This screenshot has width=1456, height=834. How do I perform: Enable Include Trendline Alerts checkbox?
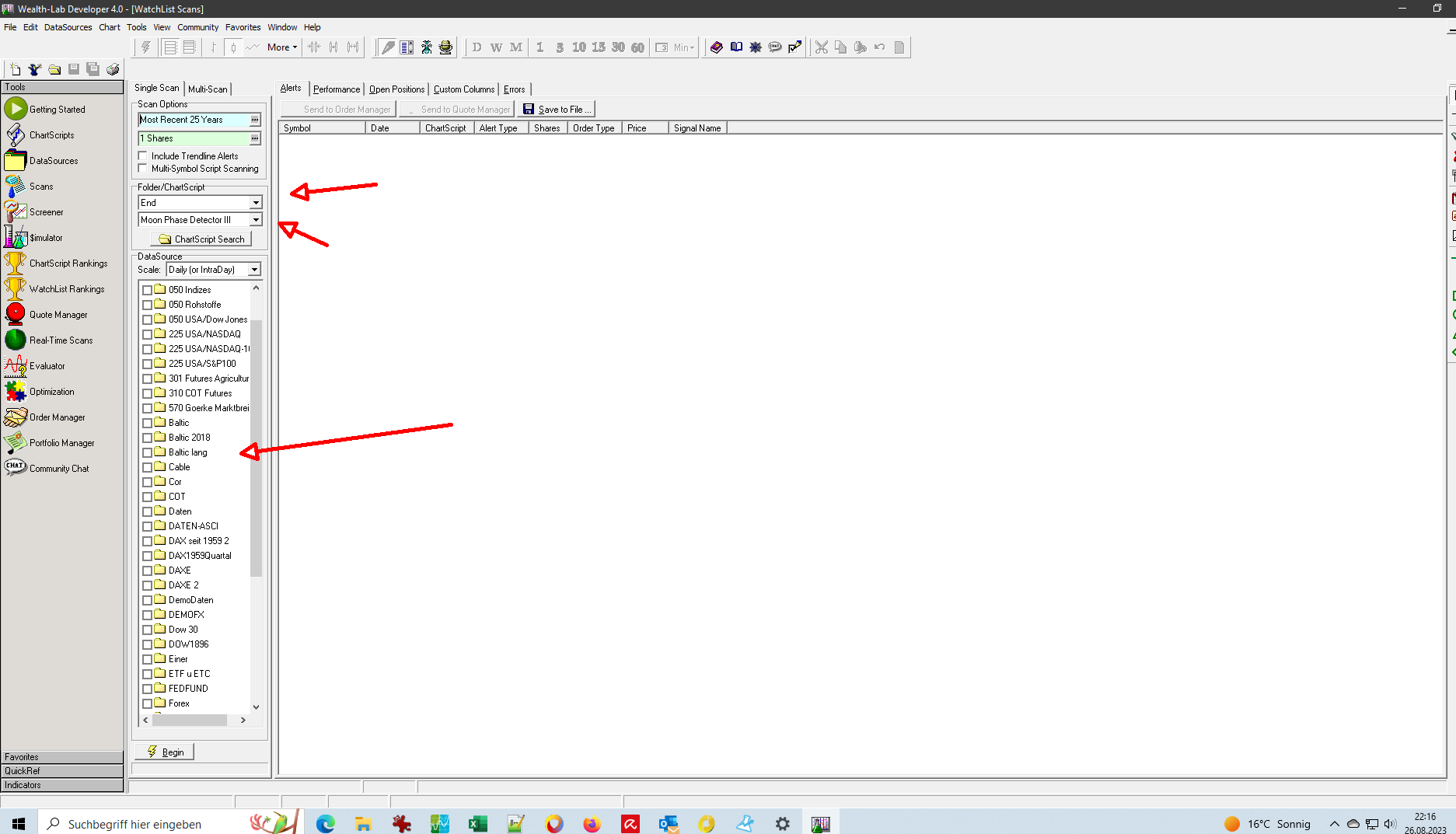(x=142, y=155)
